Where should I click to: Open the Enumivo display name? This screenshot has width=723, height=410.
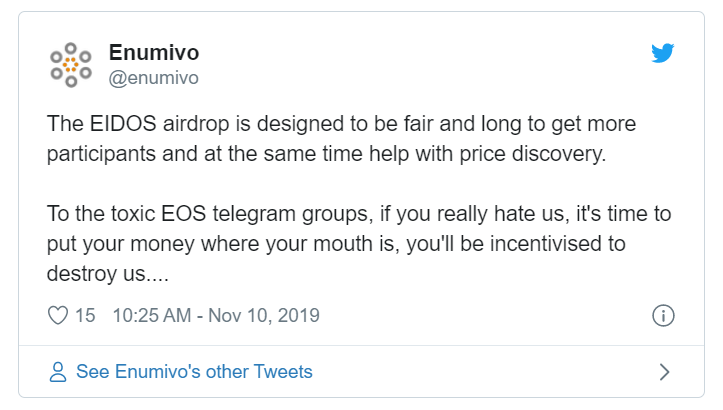(x=152, y=53)
